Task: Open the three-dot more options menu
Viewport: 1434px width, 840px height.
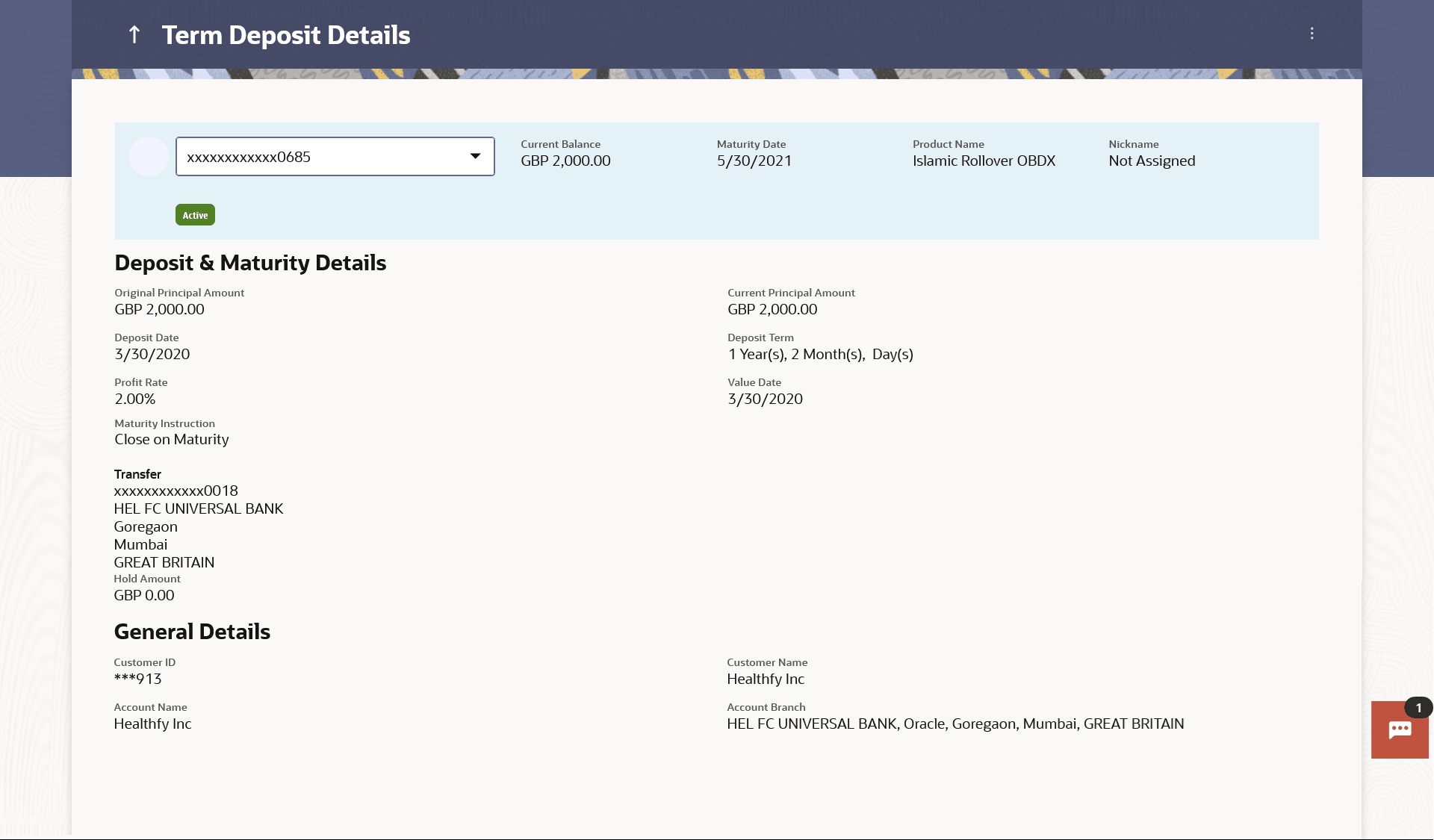Action: (x=1312, y=34)
